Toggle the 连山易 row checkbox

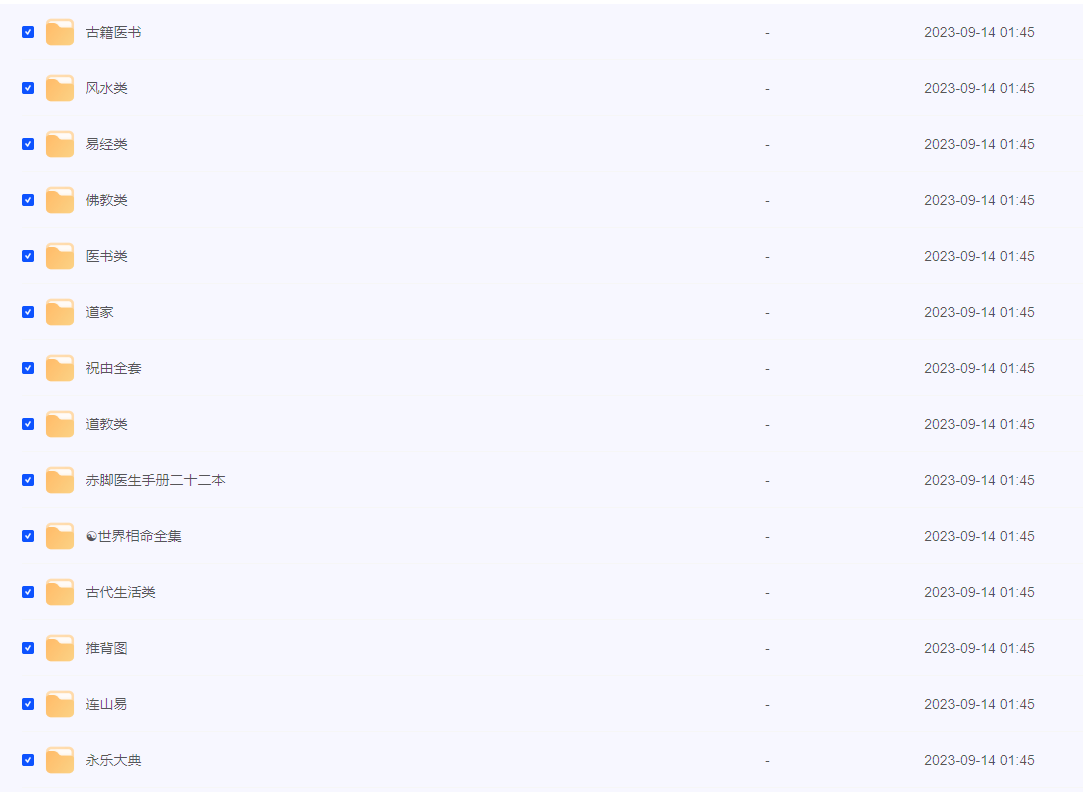click(28, 704)
